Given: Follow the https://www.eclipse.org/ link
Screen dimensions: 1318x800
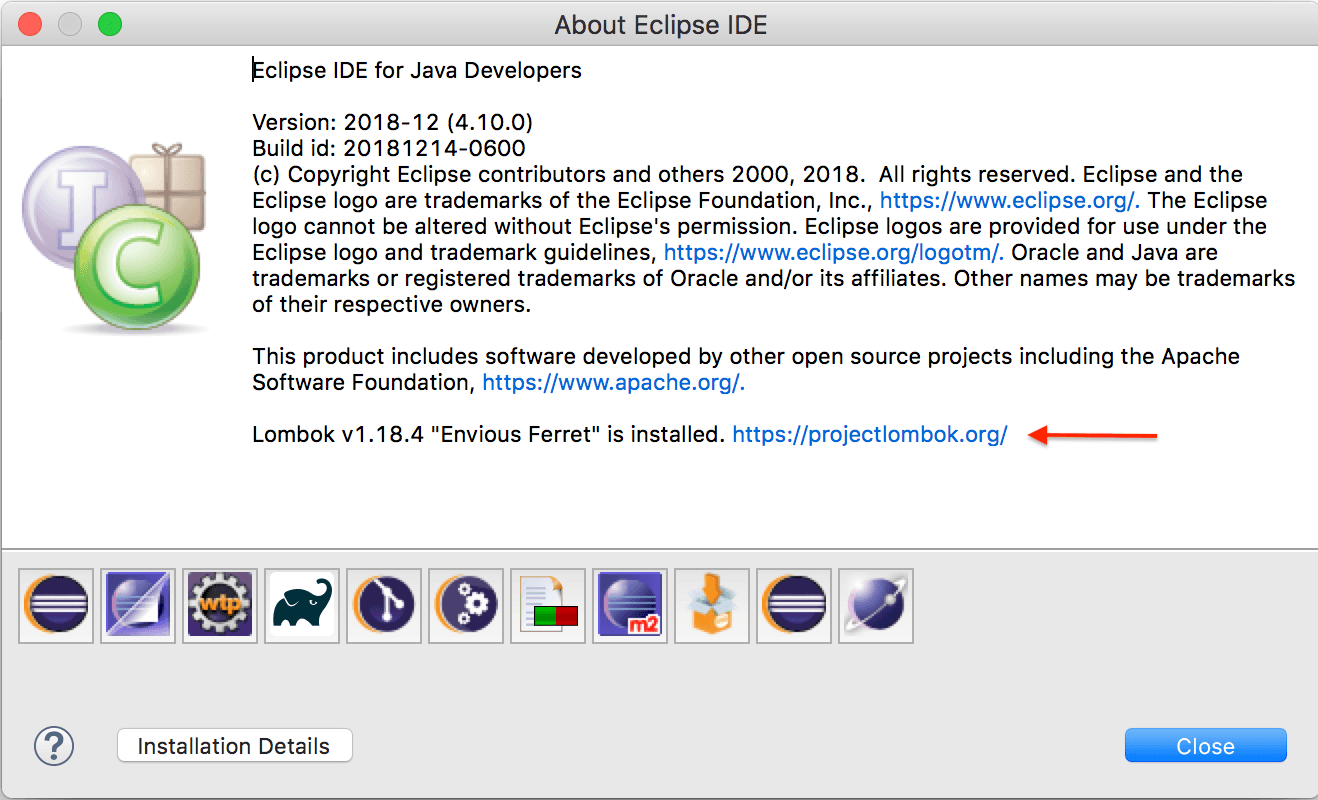Looking at the screenshot, I should click(x=1010, y=200).
